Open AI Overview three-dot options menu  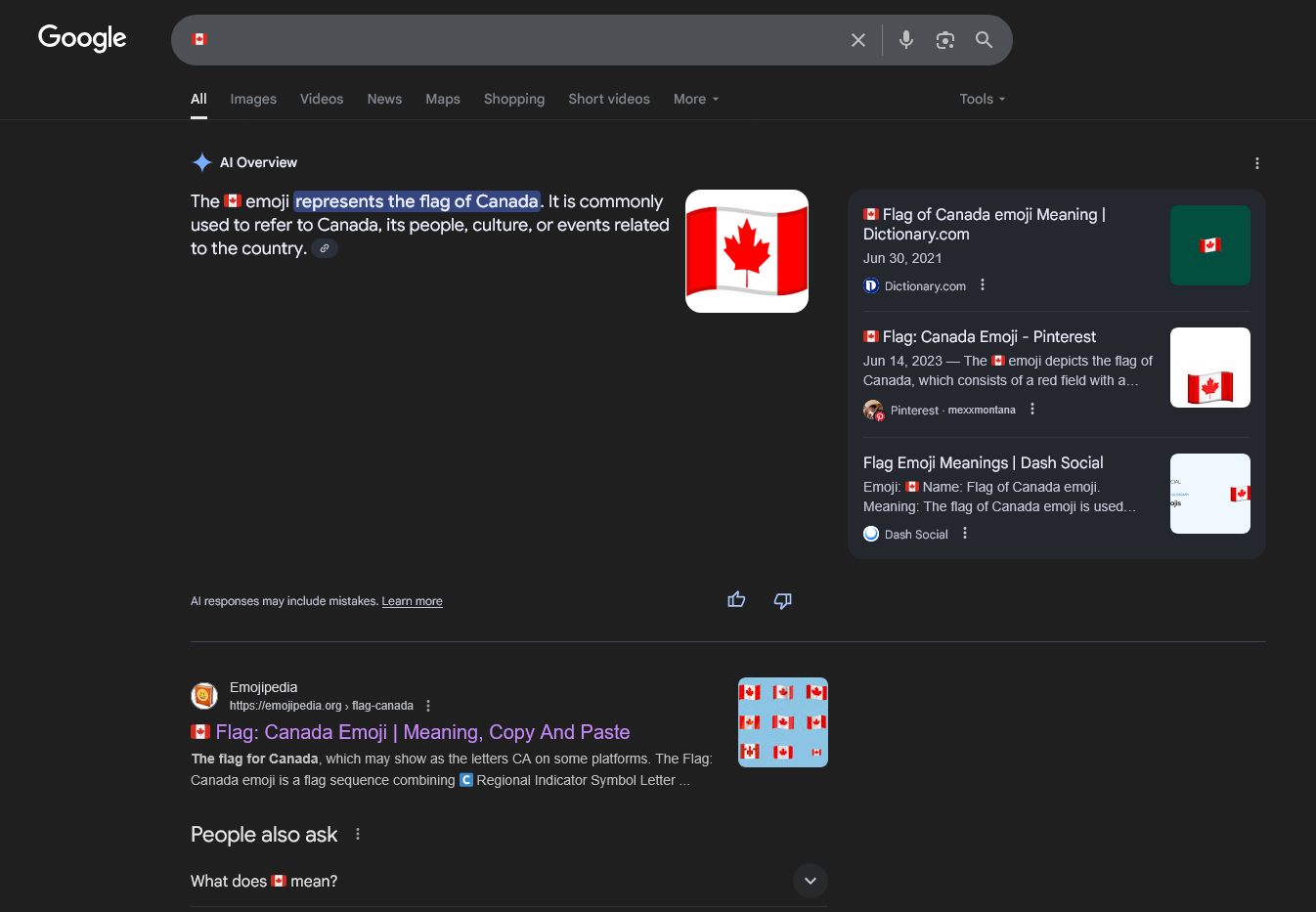(1257, 163)
